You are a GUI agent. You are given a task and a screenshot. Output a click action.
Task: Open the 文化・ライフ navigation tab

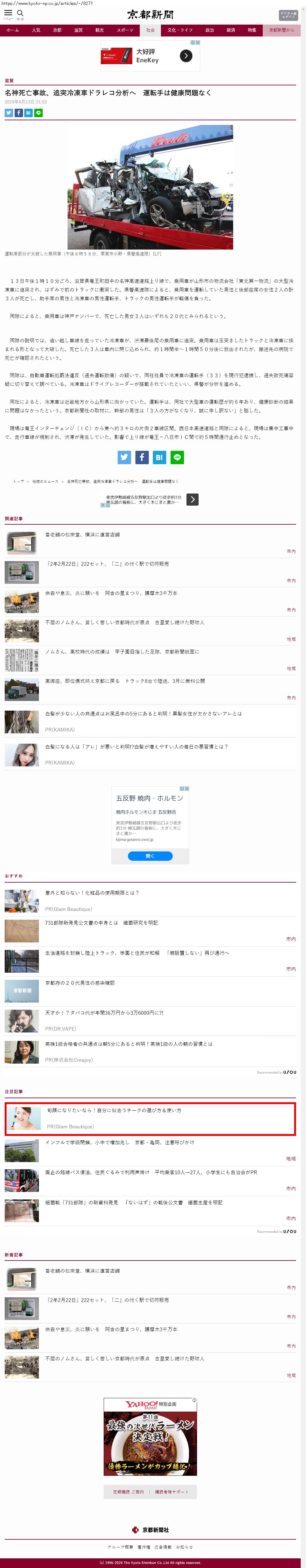[x=180, y=30]
